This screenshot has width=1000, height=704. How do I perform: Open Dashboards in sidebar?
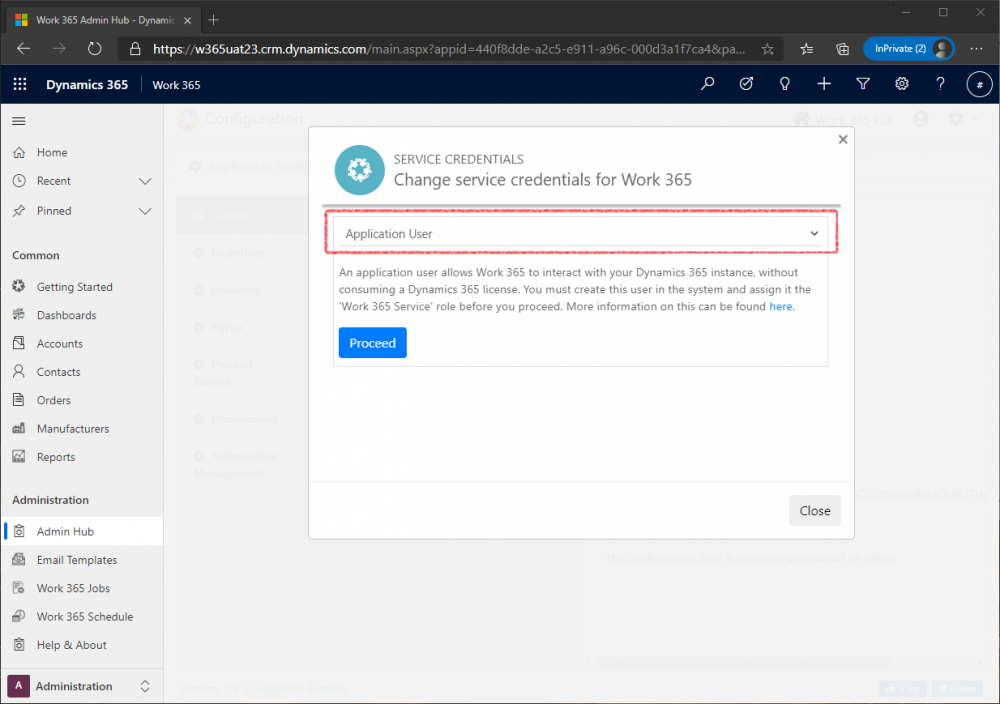coord(82,315)
